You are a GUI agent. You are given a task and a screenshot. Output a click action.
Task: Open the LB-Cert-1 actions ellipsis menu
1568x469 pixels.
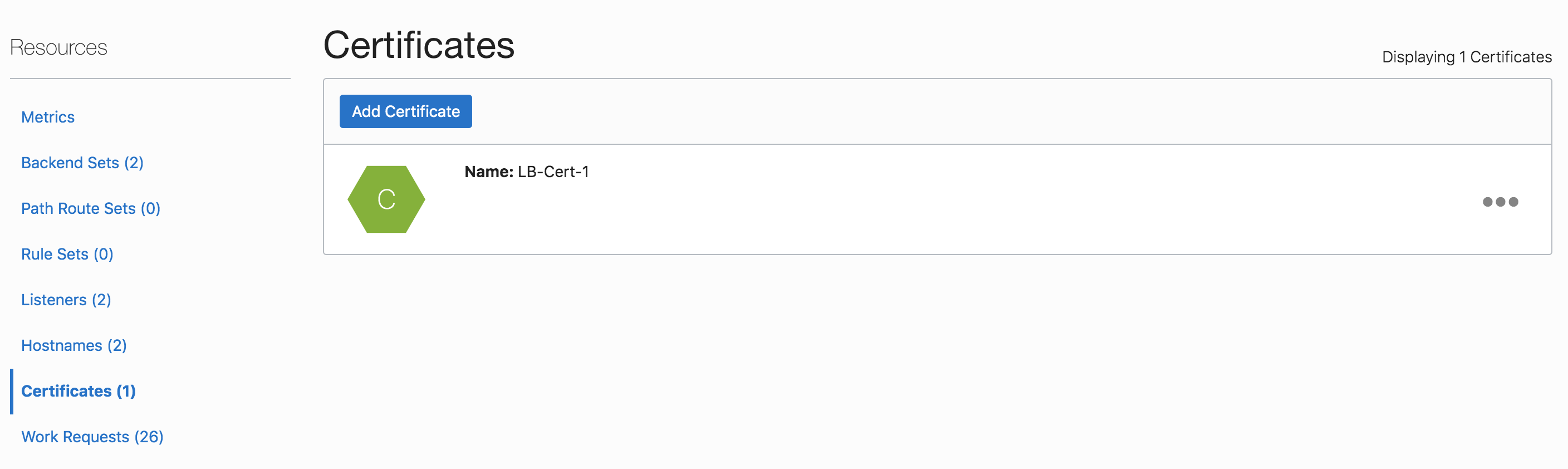click(x=1500, y=202)
